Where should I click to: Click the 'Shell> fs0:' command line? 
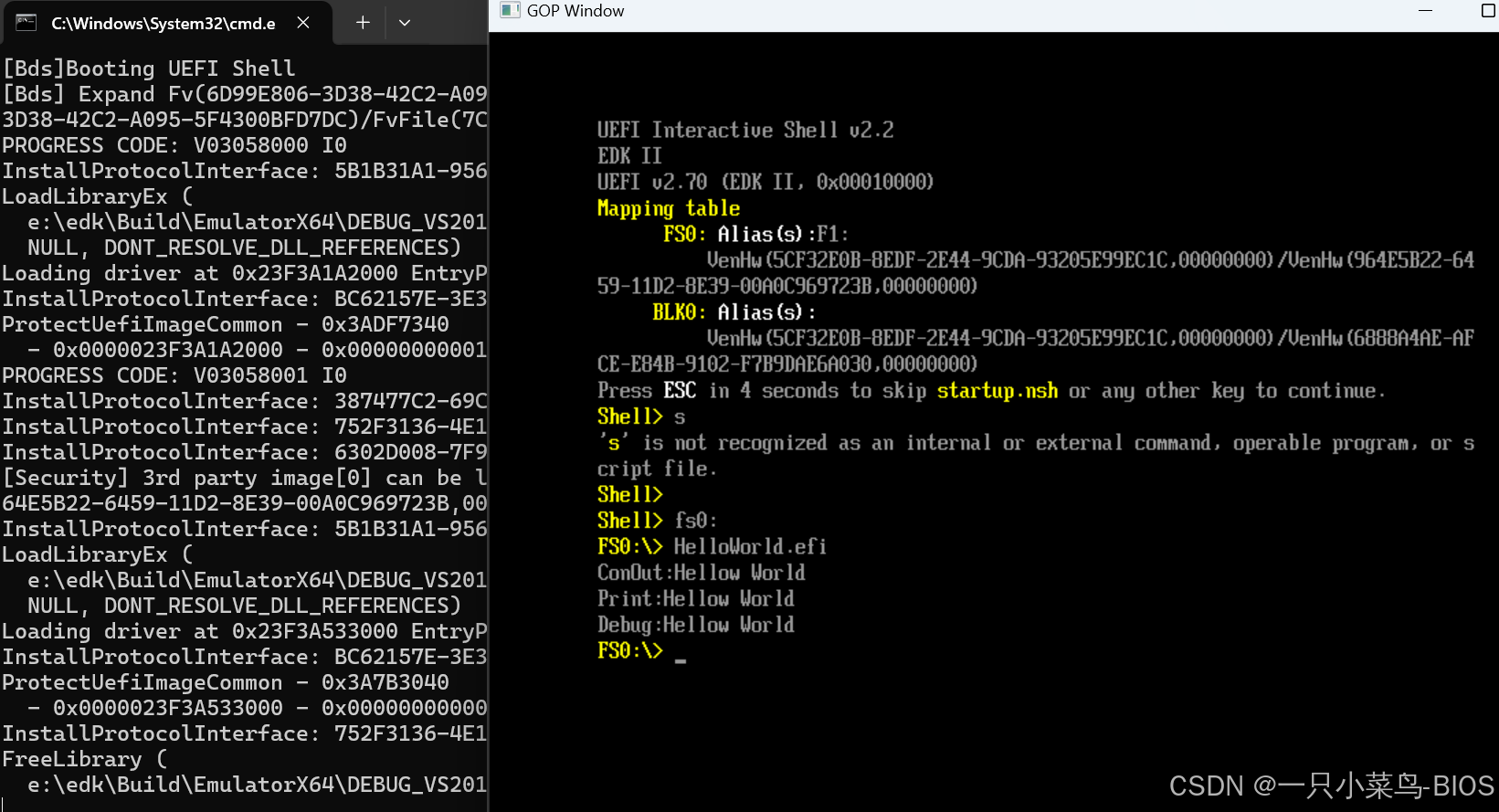click(658, 521)
